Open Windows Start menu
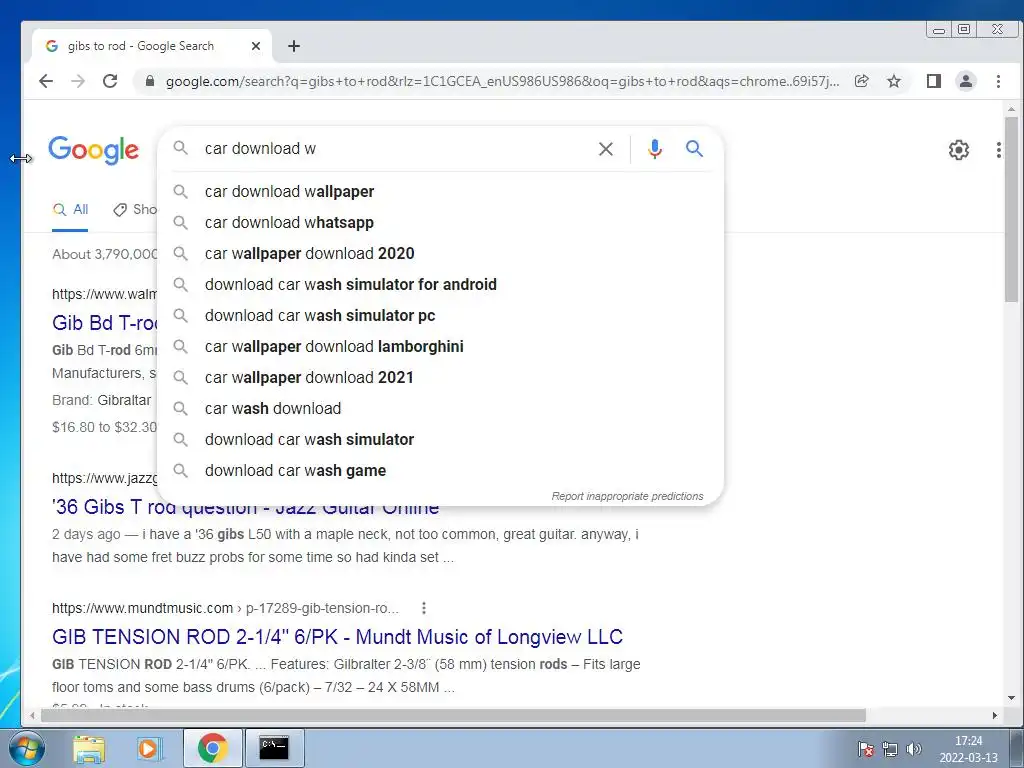 [27, 748]
